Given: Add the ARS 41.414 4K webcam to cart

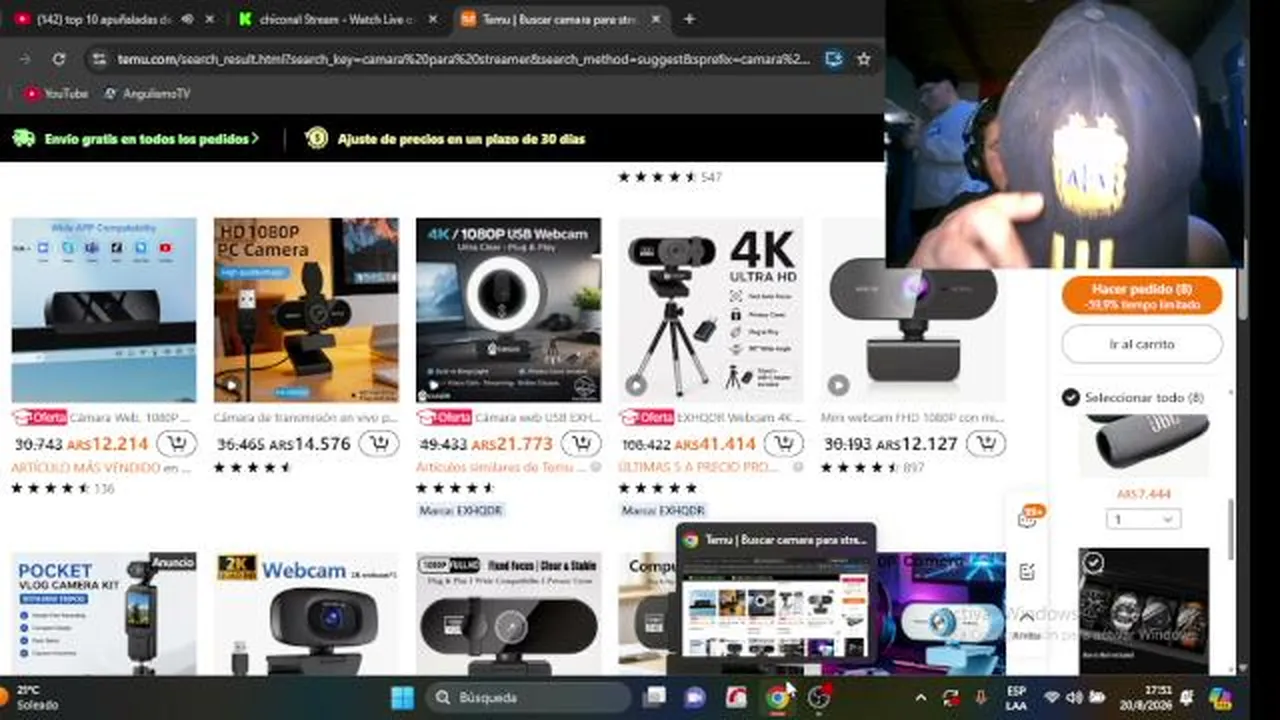Looking at the screenshot, I should (783, 443).
